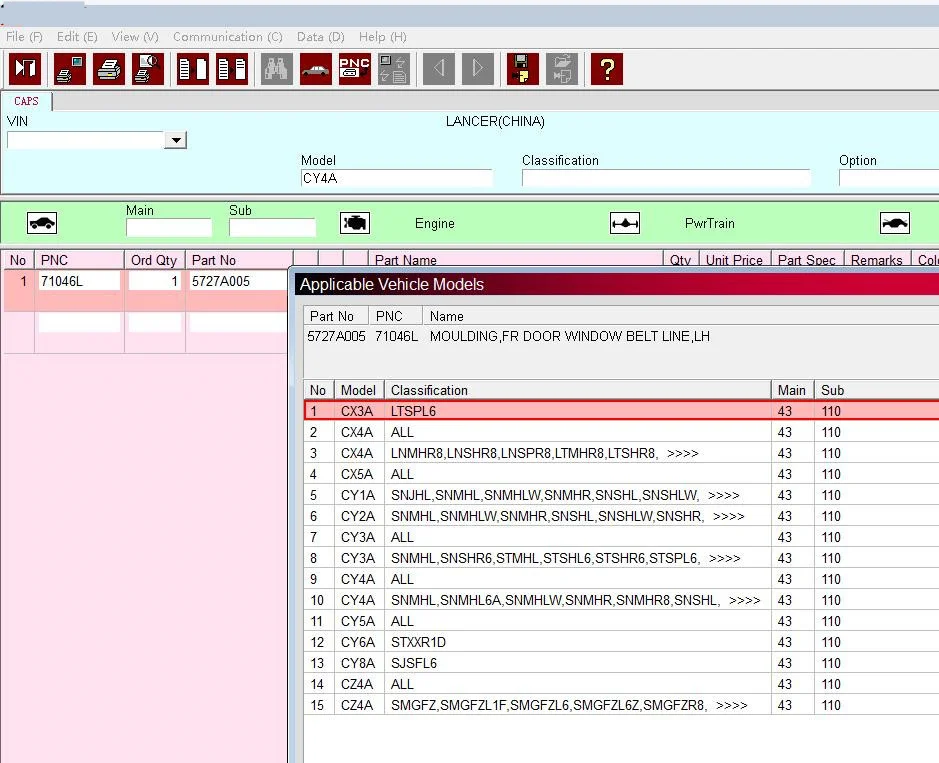
Task: Click the Classification input field
Action: coord(665,179)
